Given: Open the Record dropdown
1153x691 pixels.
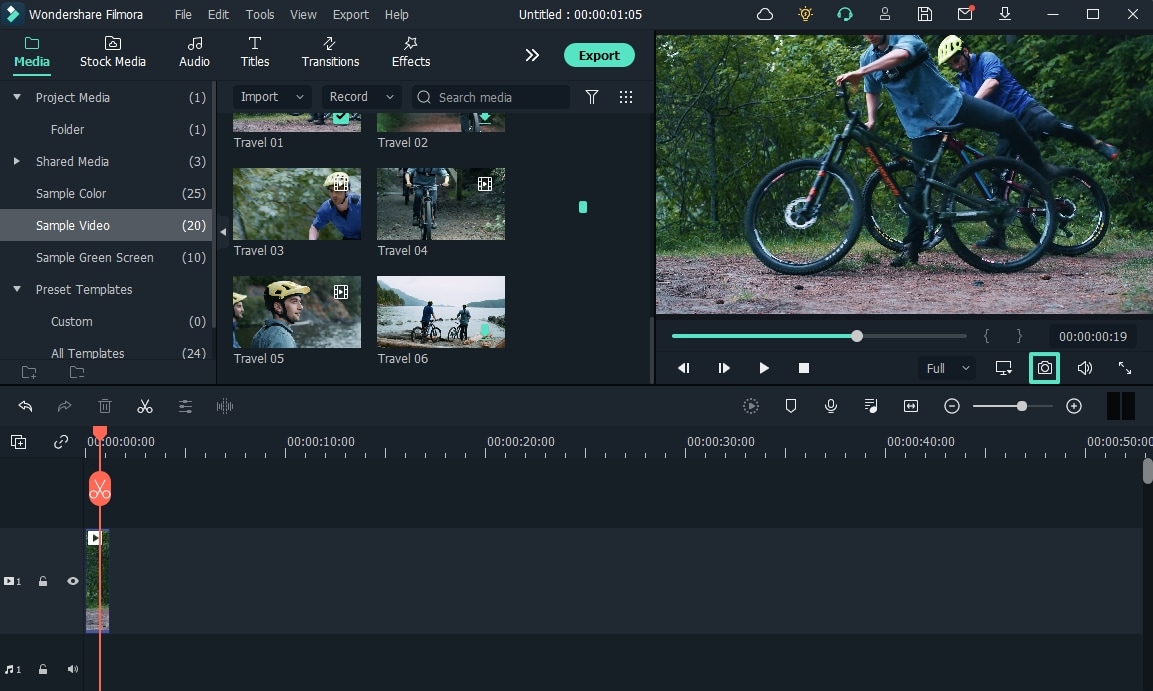Looking at the screenshot, I should point(361,97).
